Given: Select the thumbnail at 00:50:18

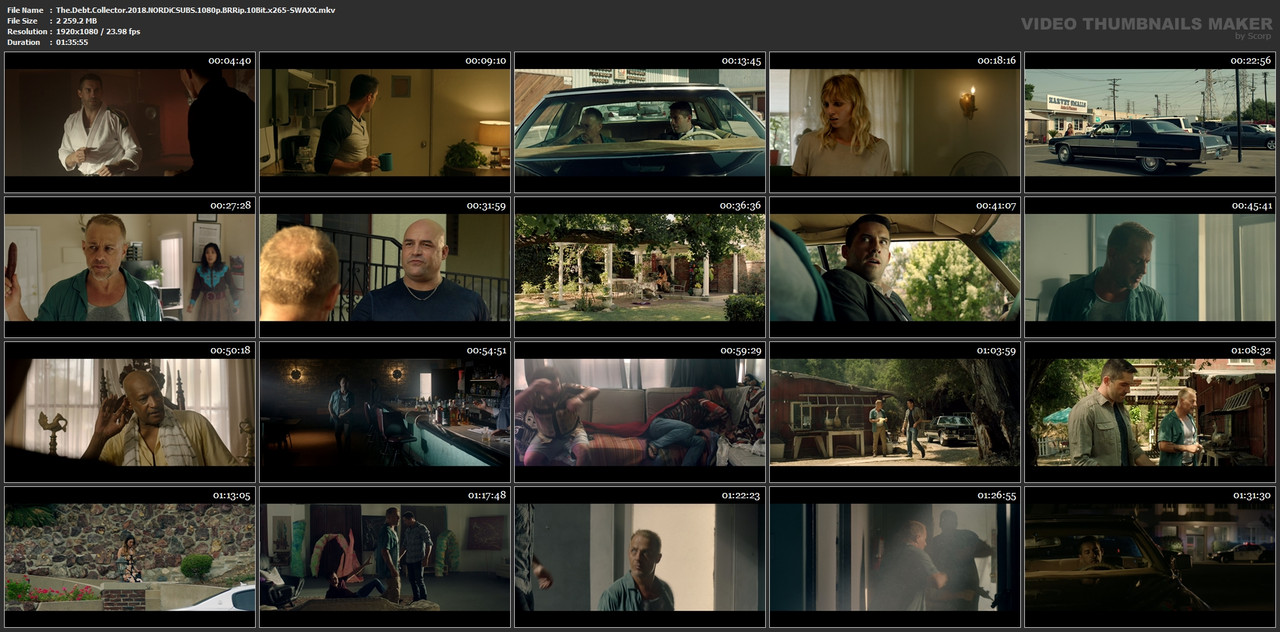Looking at the screenshot, I should click(130, 412).
